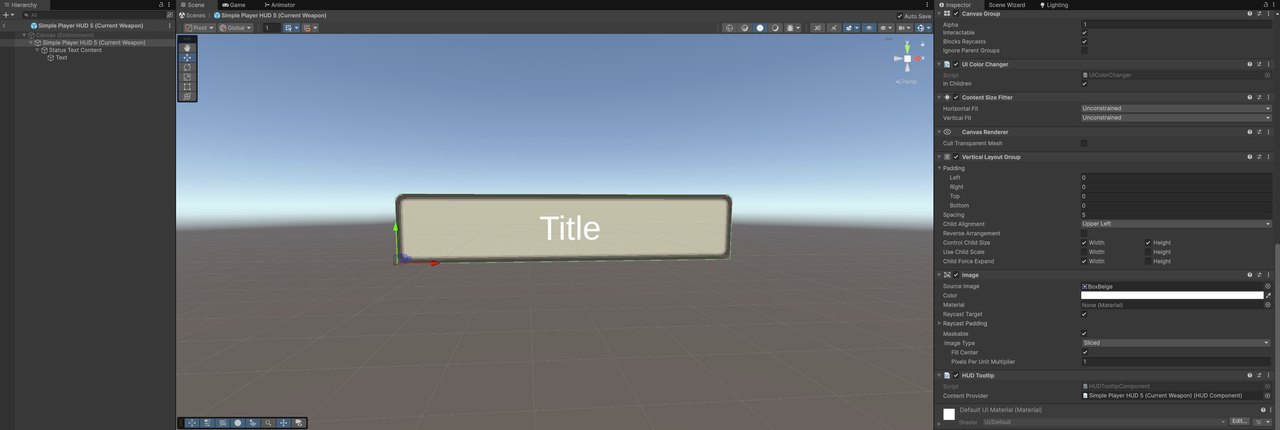This screenshot has width=1280, height=430.
Task: Toggle Interactable checkbox in Canvas Group
Action: 1084,33
